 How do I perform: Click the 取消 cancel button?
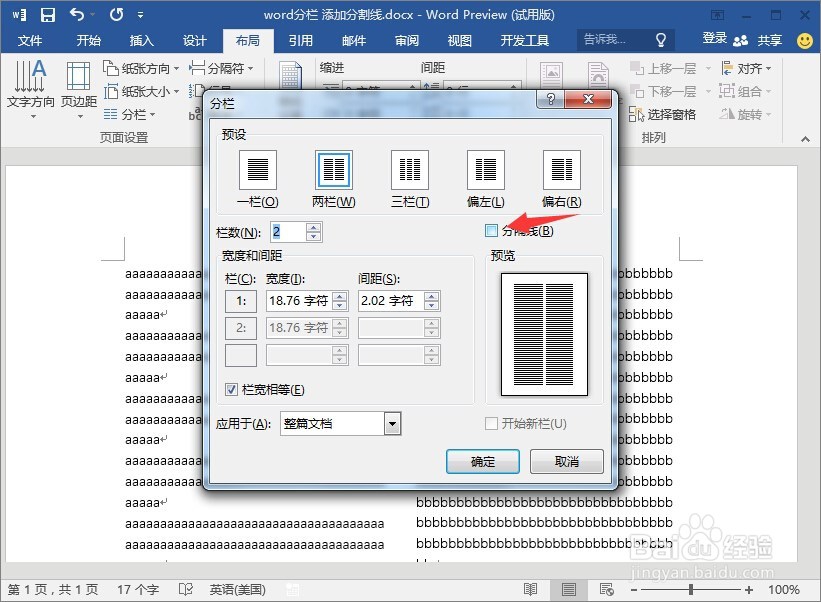(567, 462)
